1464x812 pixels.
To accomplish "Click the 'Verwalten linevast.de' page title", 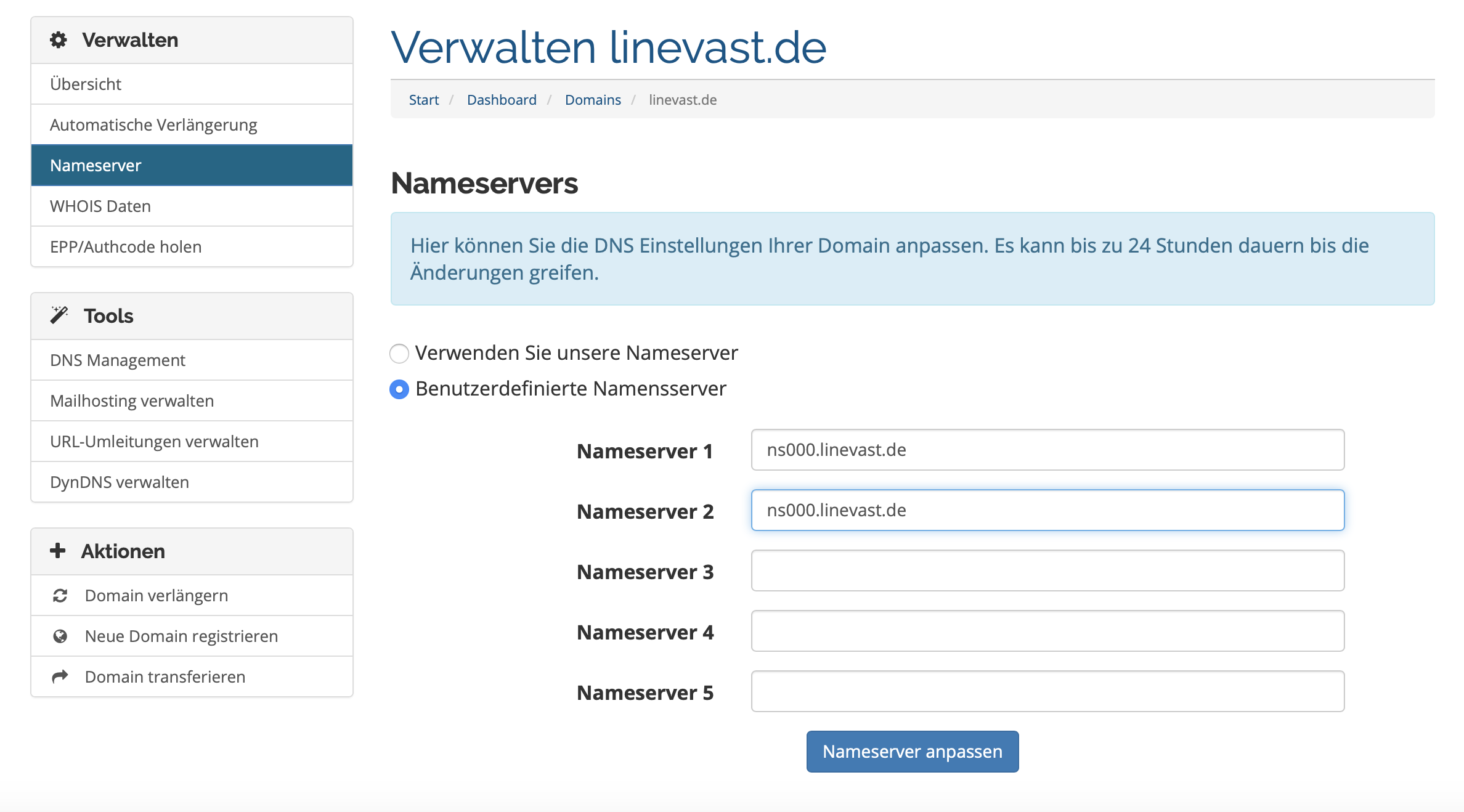I will [x=608, y=47].
